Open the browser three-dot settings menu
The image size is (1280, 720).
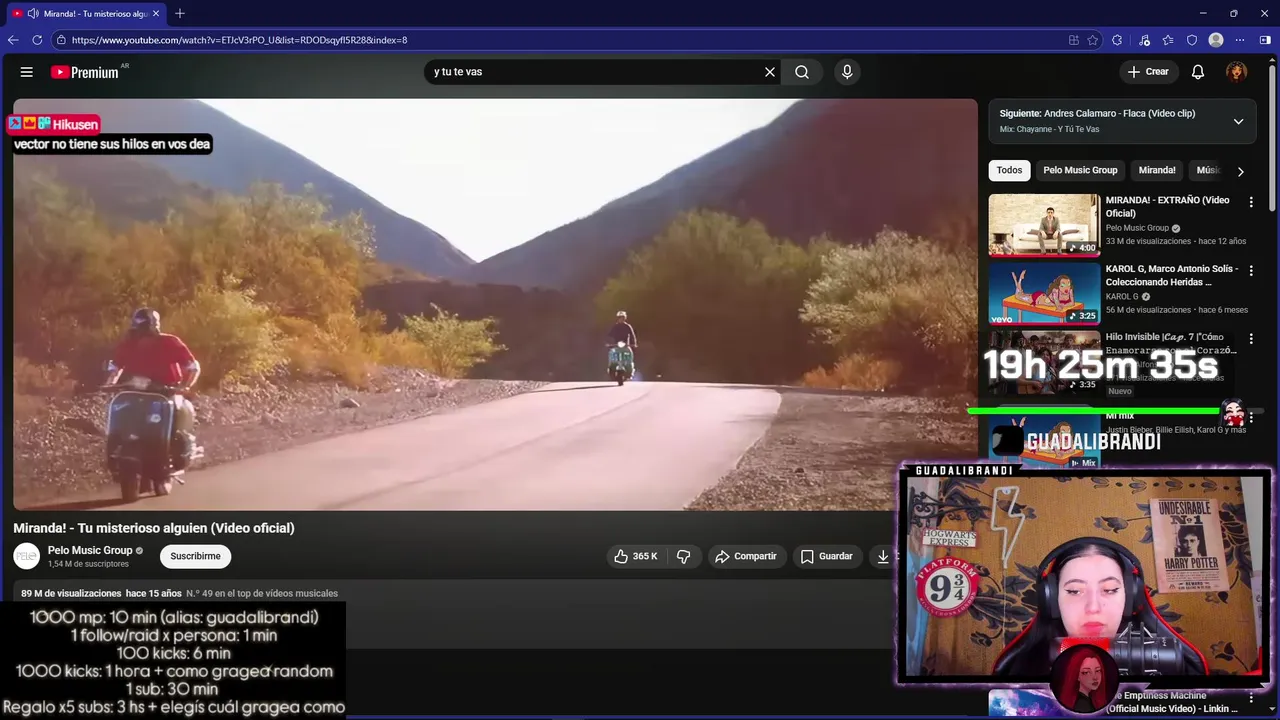pyautogui.click(x=1240, y=40)
